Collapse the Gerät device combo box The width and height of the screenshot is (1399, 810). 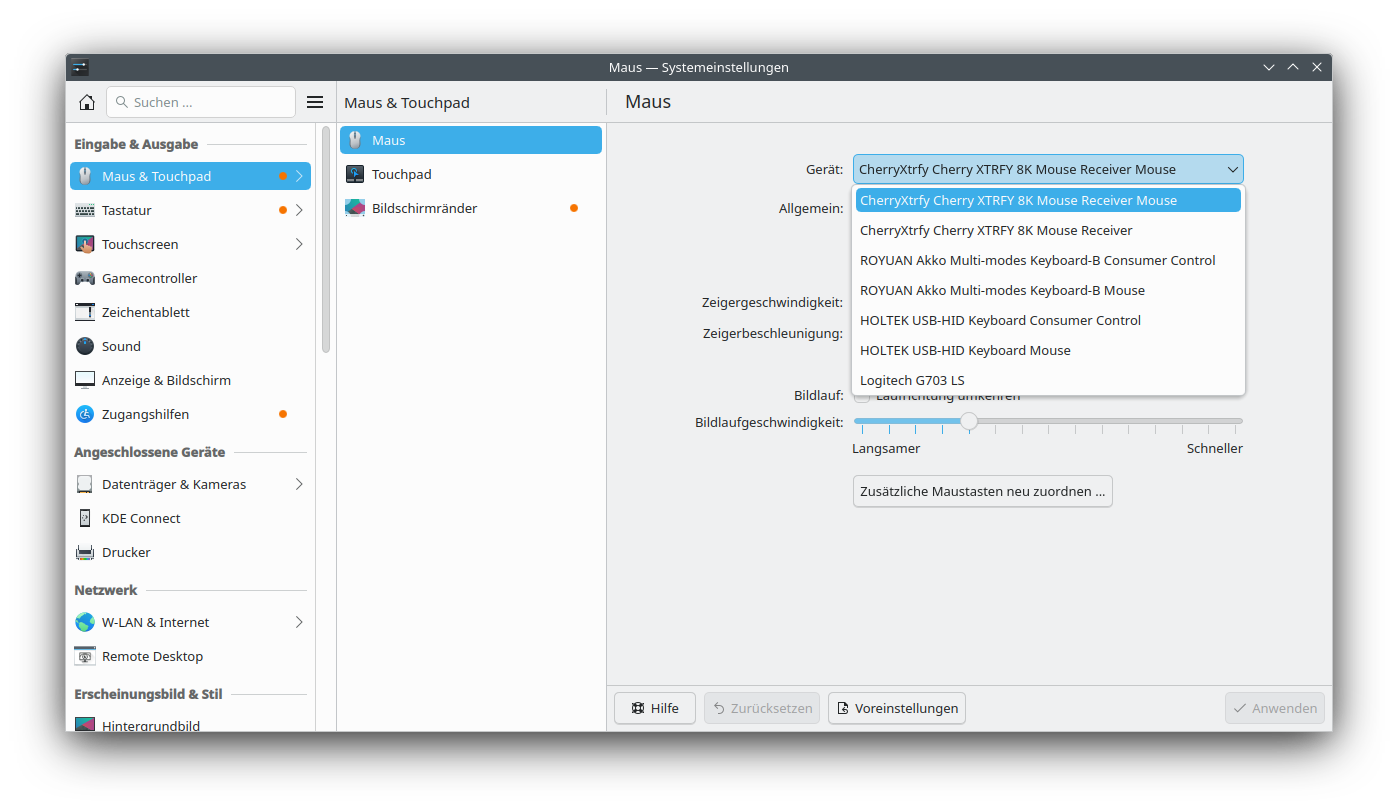[x=1048, y=169]
